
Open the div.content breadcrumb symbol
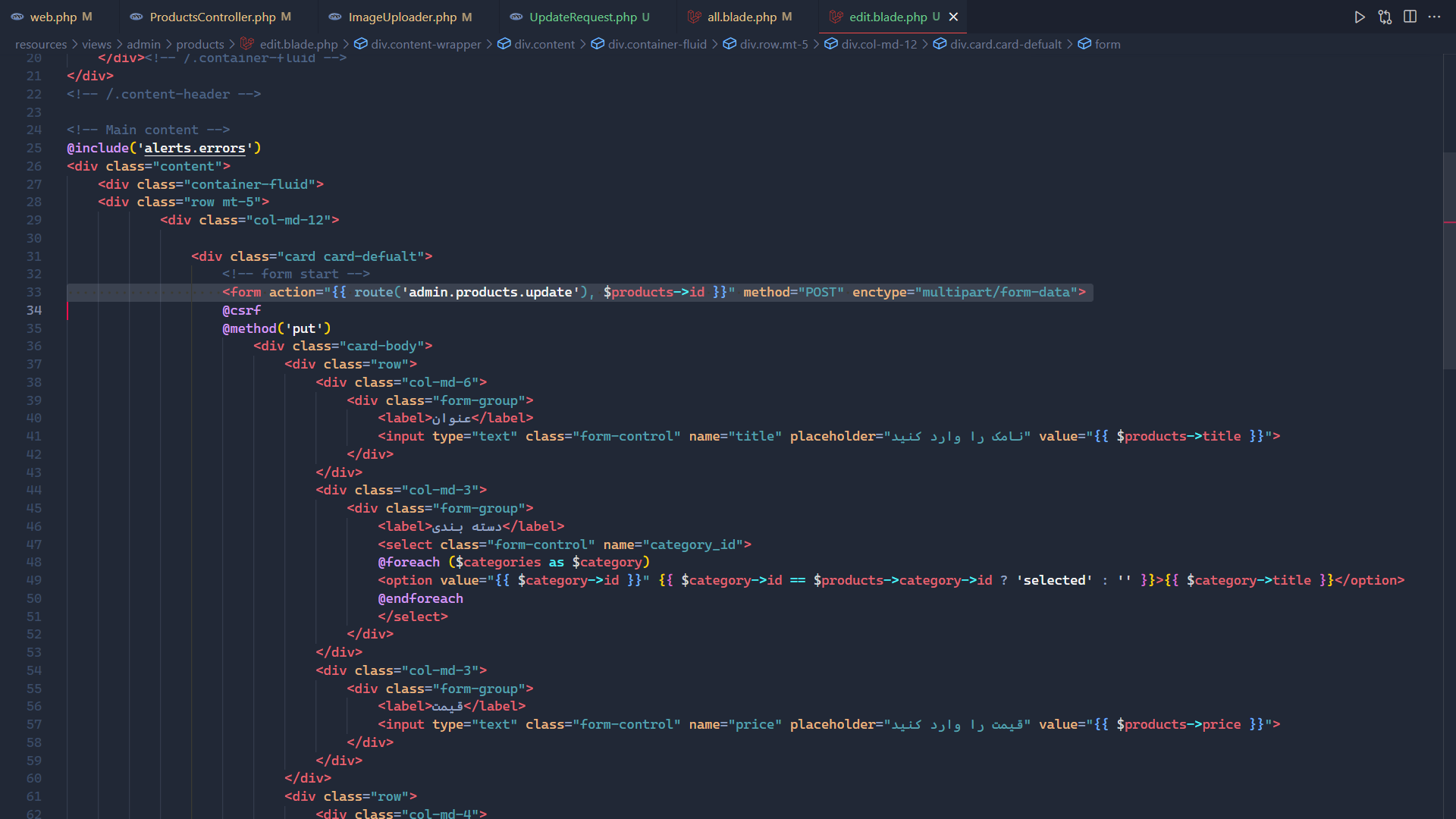point(544,44)
